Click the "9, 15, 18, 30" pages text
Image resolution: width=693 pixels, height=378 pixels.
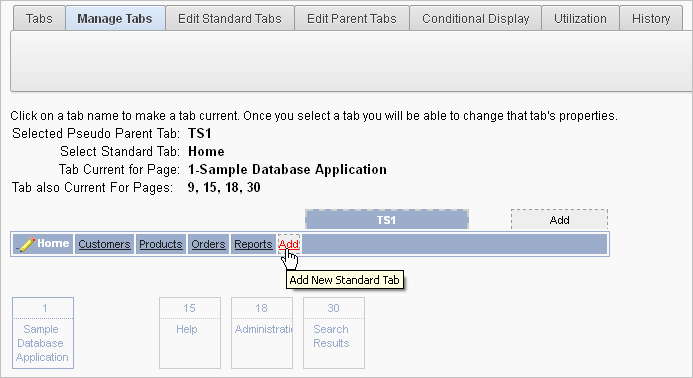224,187
